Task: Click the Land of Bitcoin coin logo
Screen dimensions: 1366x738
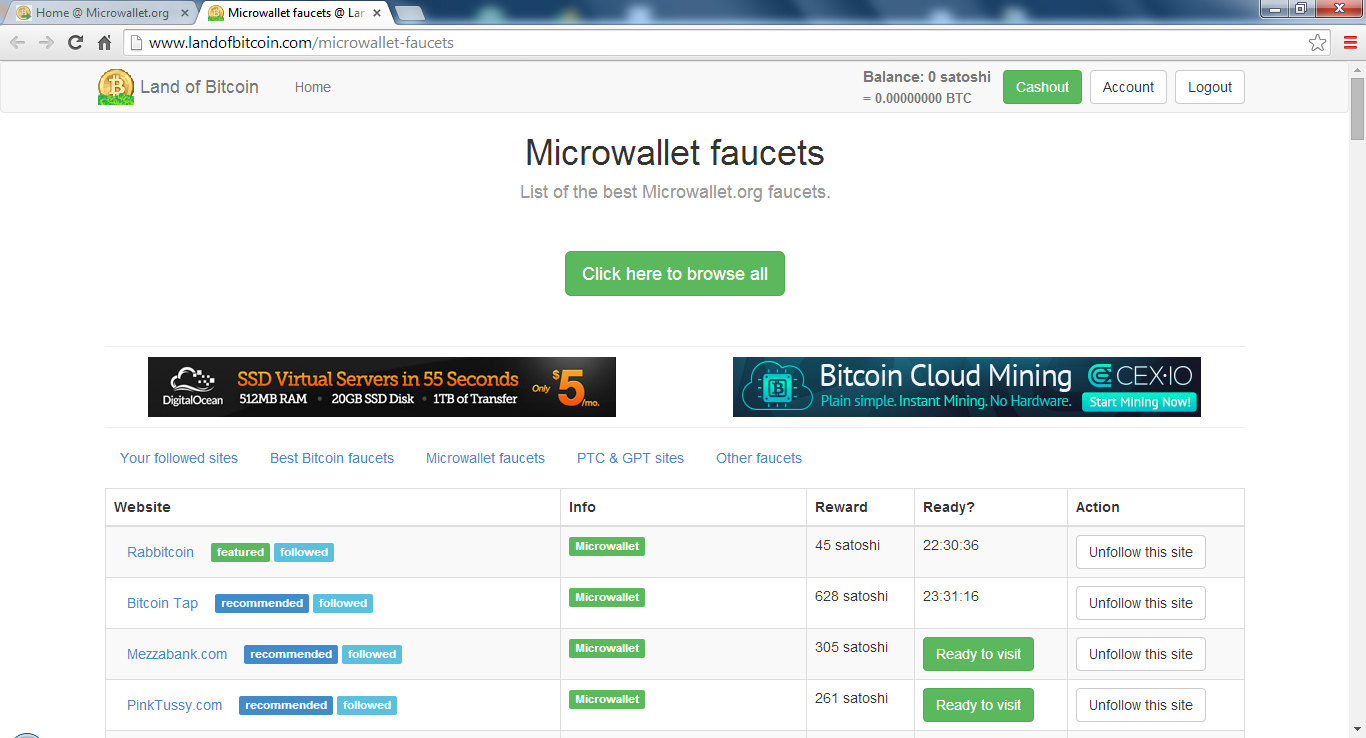Action: pyautogui.click(x=116, y=87)
